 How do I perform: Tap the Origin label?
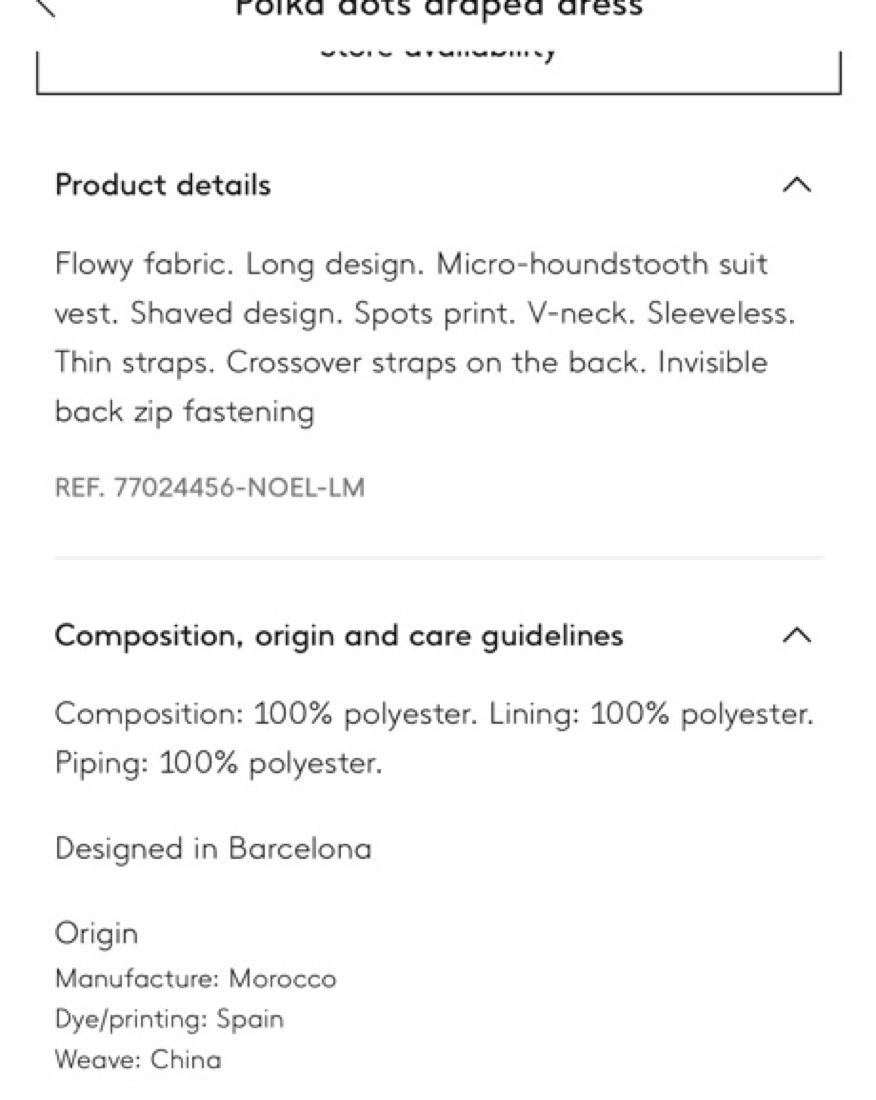click(97, 934)
